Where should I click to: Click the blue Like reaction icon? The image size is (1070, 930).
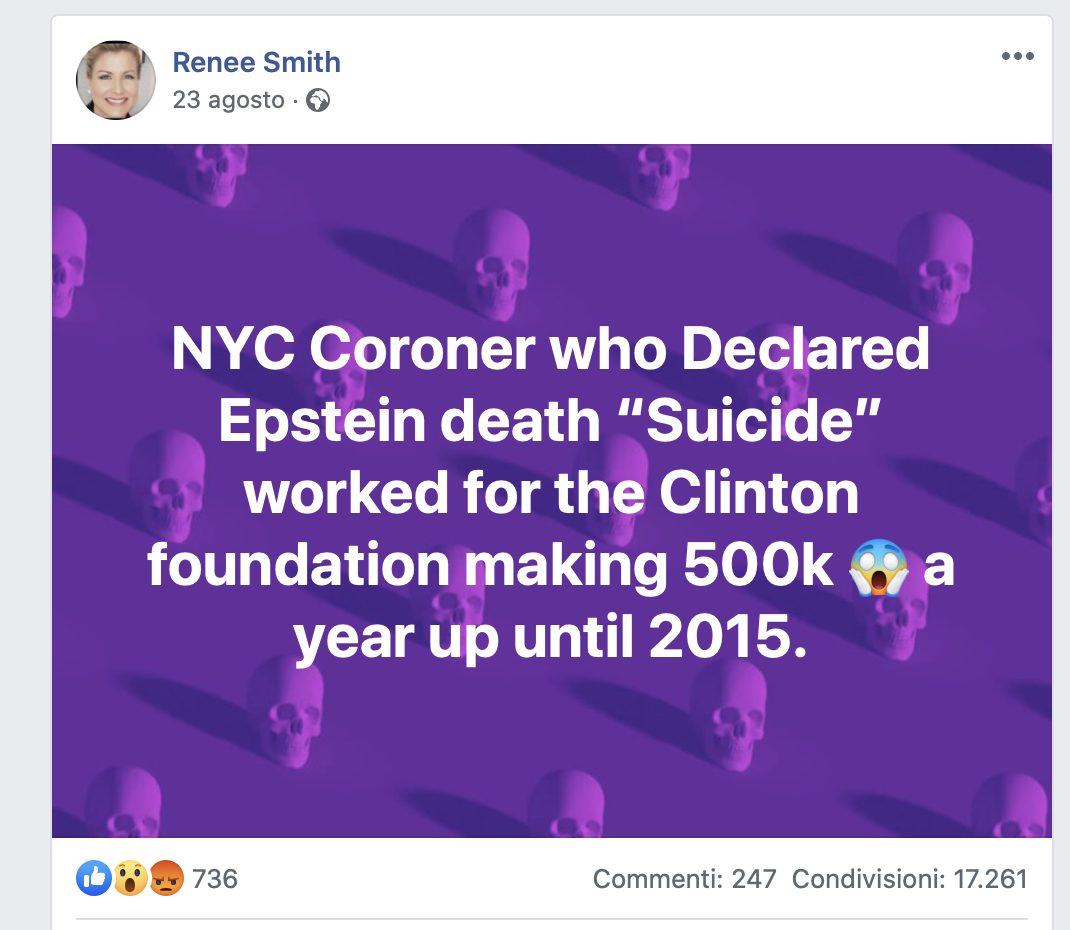[x=93, y=878]
